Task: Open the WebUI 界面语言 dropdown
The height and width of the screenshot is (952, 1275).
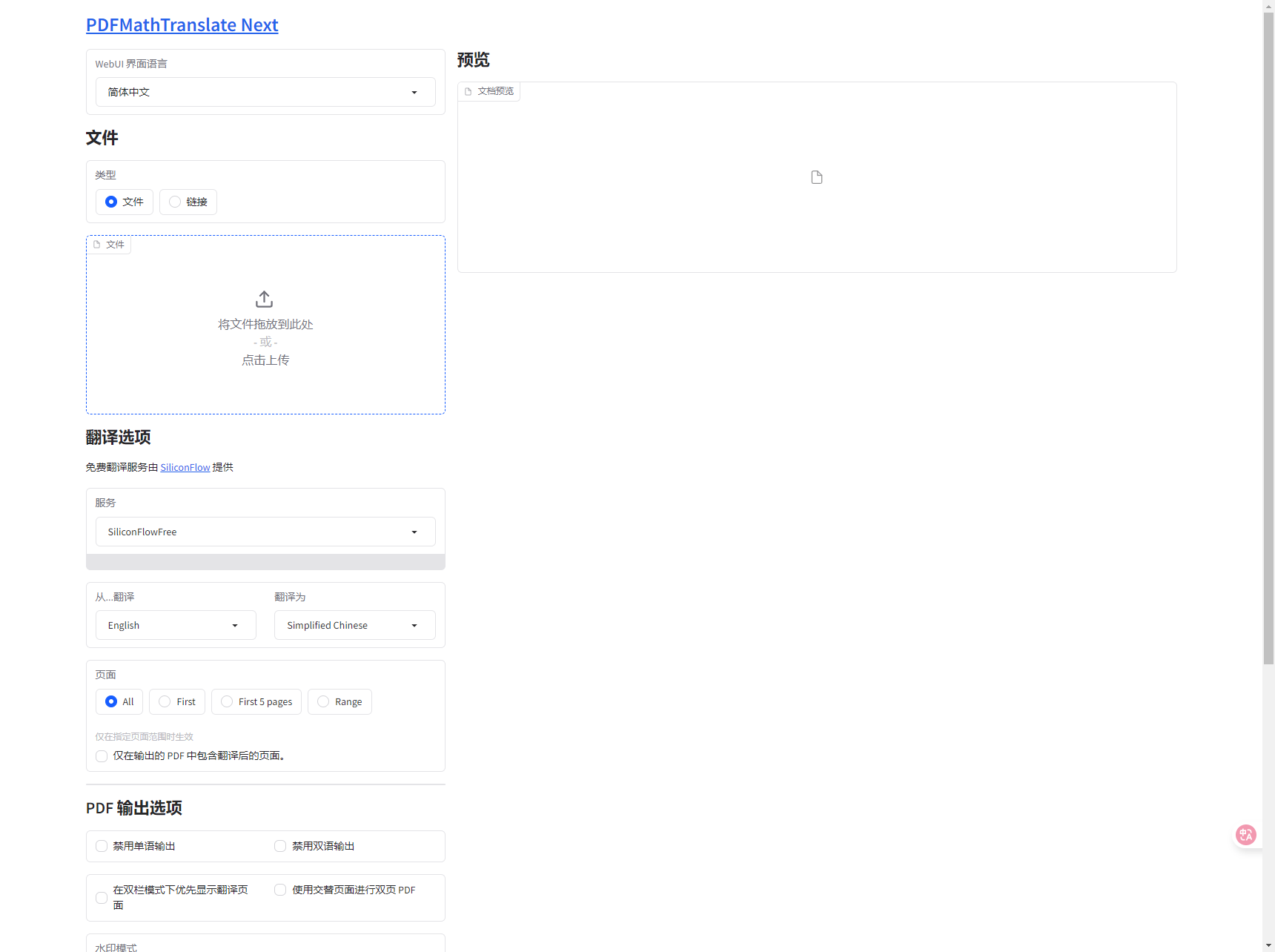Action: coord(265,92)
